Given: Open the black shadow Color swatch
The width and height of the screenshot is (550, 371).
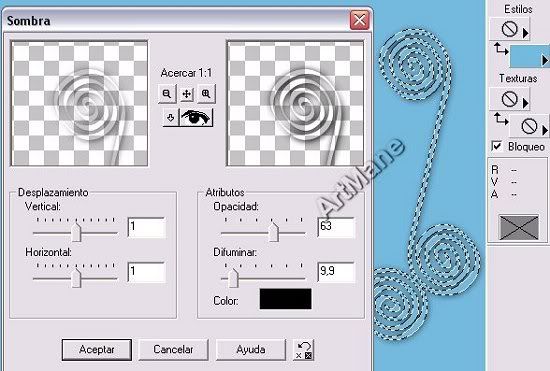Looking at the screenshot, I should [x=285, y=299].
